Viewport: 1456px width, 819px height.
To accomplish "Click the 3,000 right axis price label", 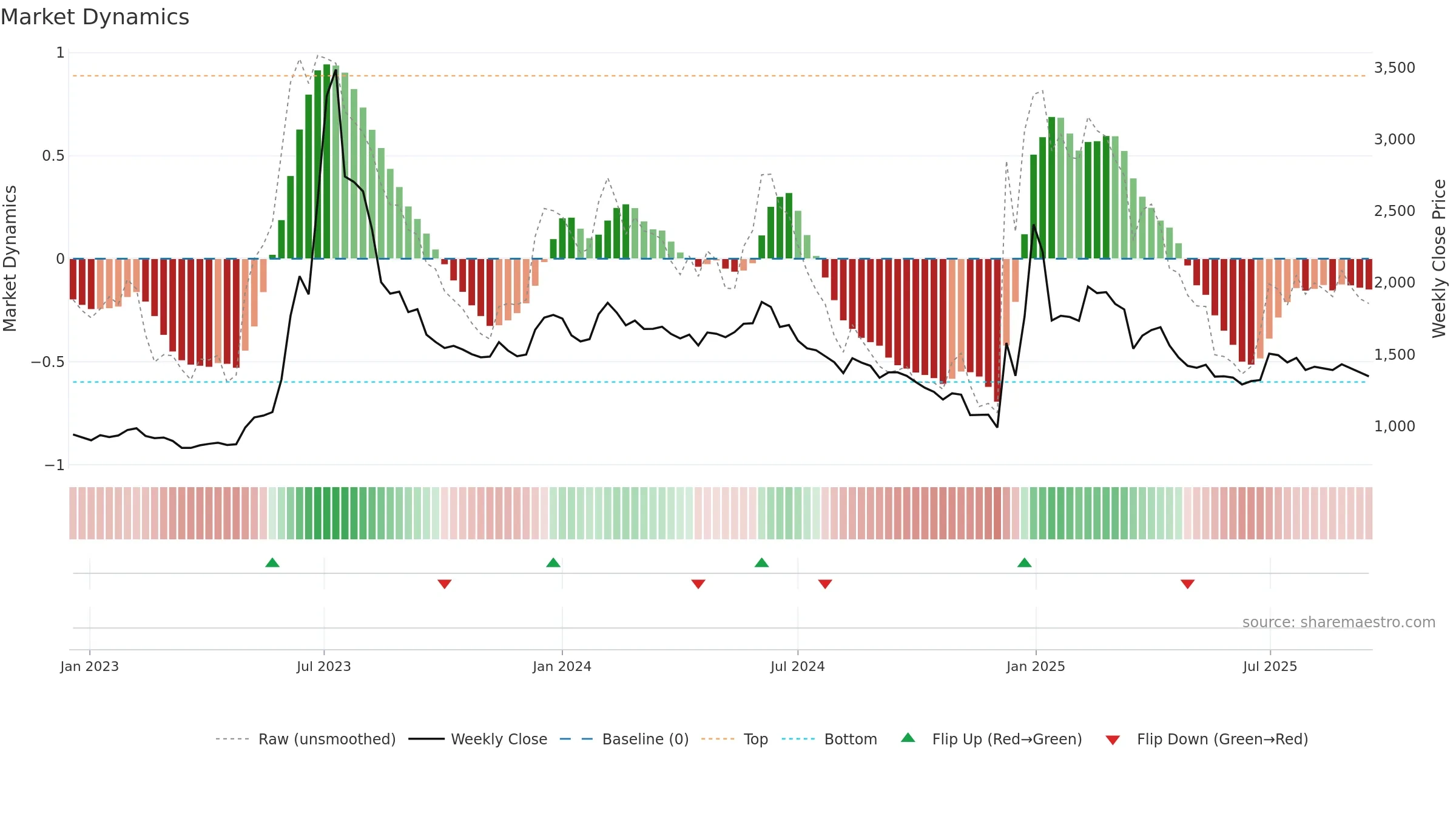I will coord(1395,140).
